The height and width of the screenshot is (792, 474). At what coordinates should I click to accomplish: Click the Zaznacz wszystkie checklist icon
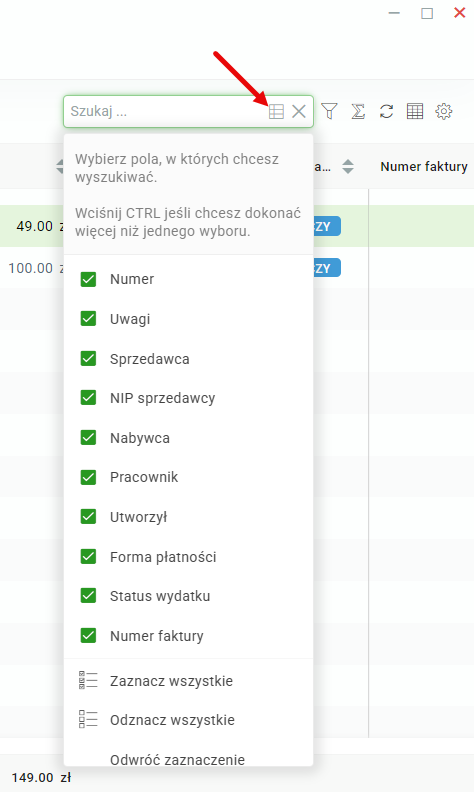pyautogui.click(x=88, y=680)
